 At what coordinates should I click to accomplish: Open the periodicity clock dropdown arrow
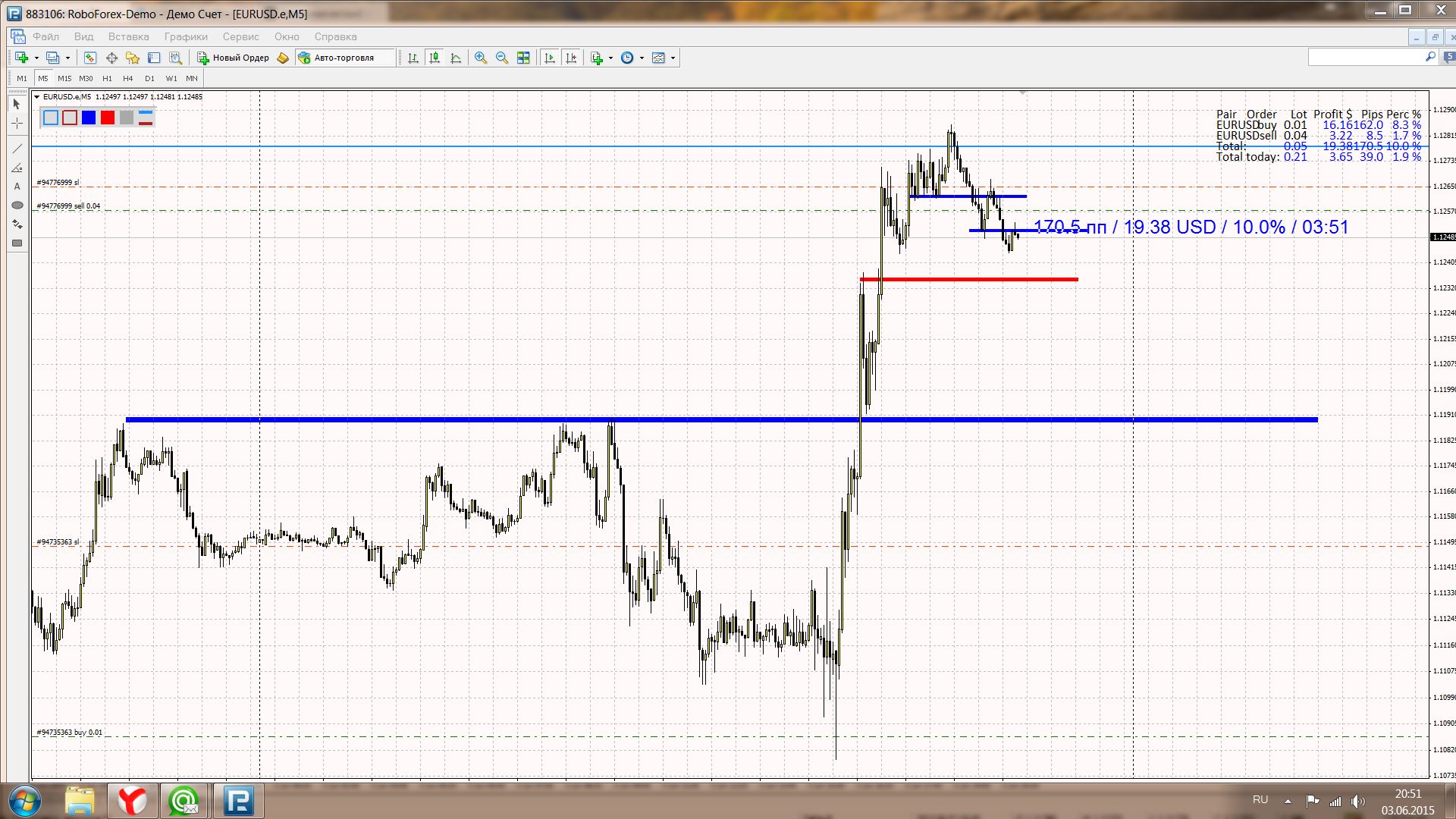tap(642, 58)
